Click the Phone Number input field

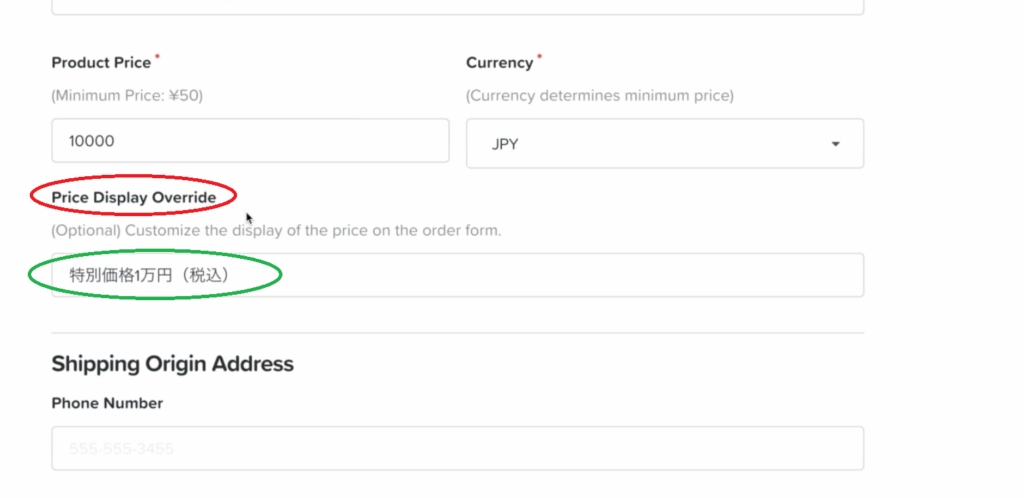[457, 449]
